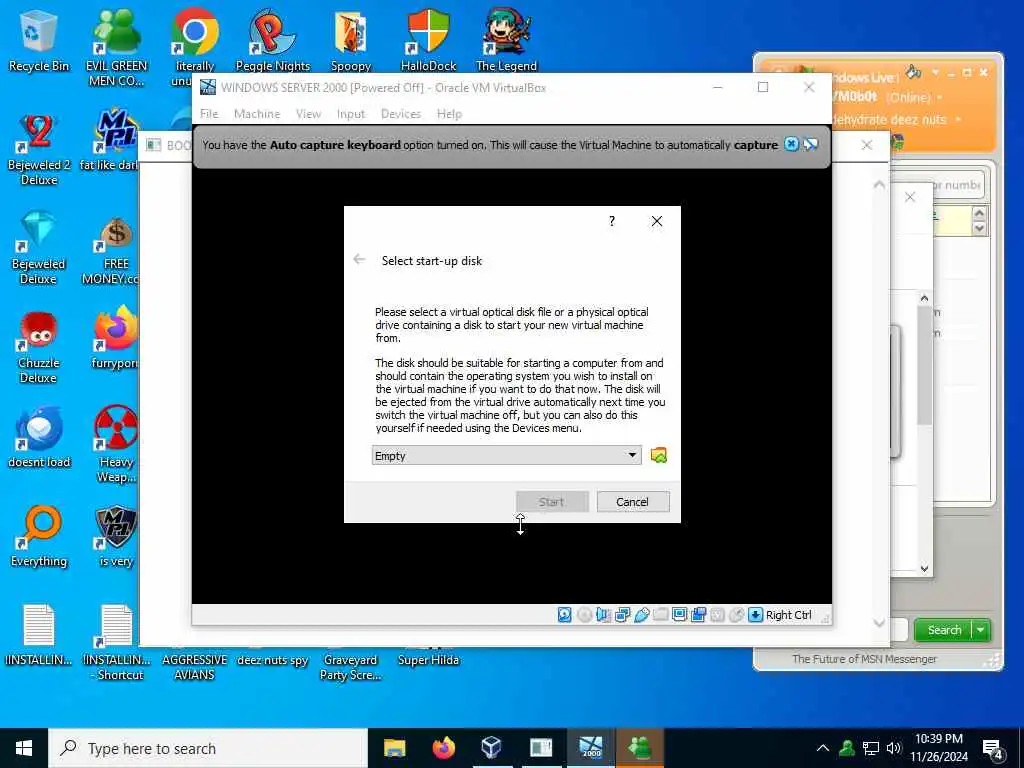Click the hard disk activity indicator icon
The height and width of the screenshot is (768, 1024).
[x=565, y=615]
